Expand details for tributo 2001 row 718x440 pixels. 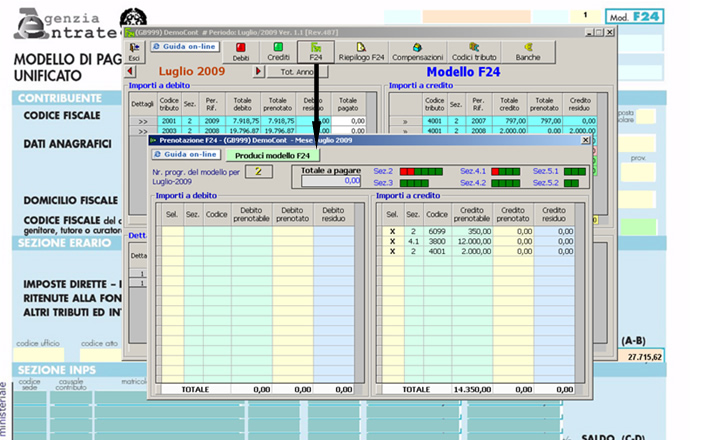pyautogui.click(x=142, y=121)
